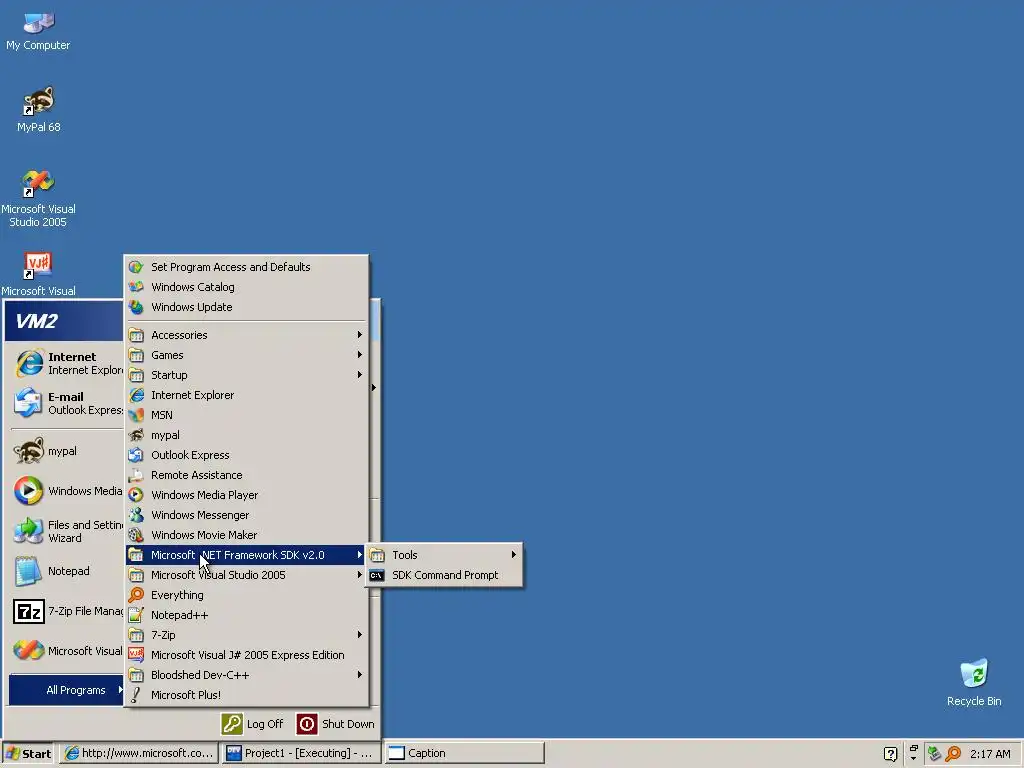Click the MSN butterfly icon
Screen dimensions: 1024x768
tap(136, 415)
